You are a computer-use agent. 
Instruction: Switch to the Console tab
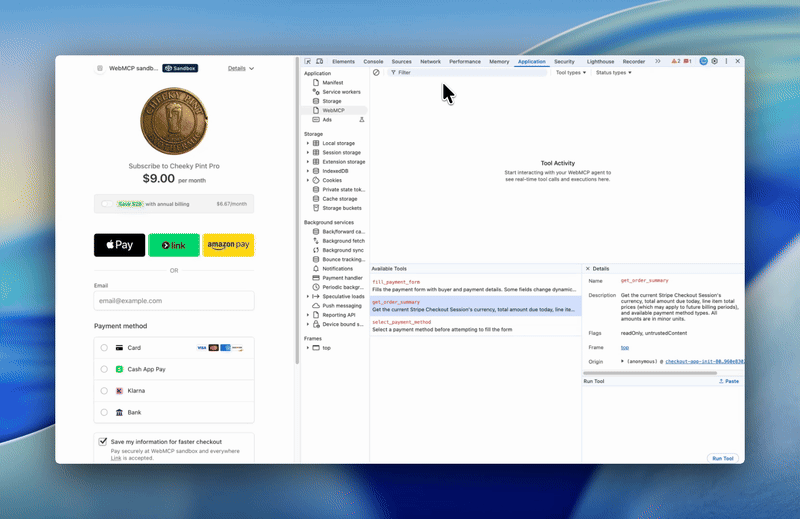coord(373,61)
